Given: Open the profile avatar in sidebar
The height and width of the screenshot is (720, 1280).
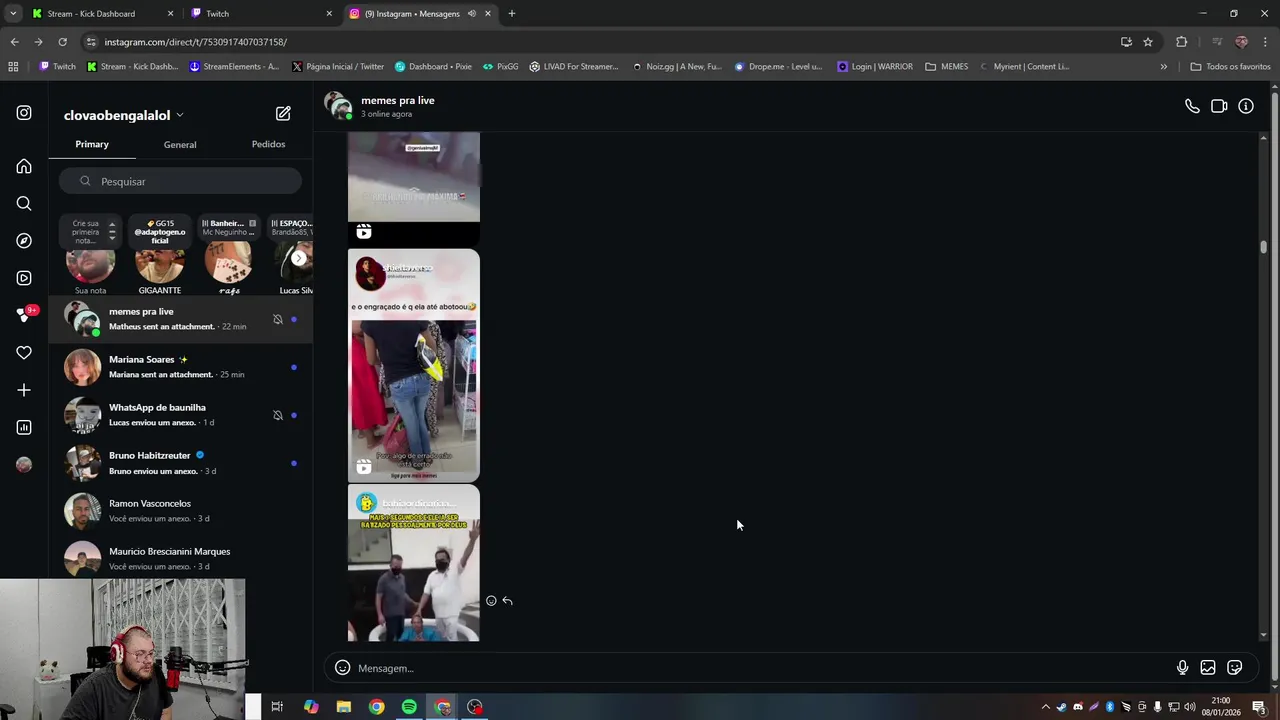Looking at the screenshot, I should [x=24, y=464].
